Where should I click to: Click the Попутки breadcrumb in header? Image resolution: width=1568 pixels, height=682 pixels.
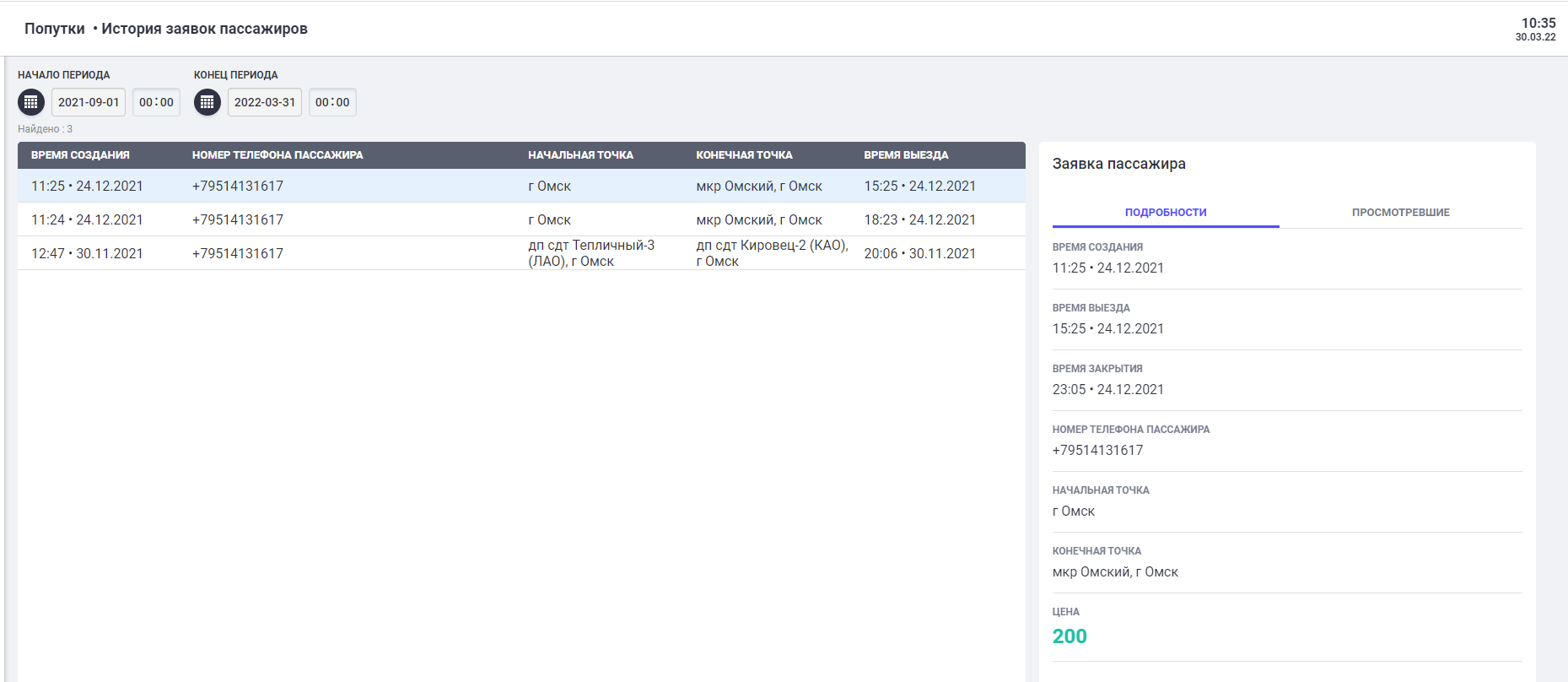click(x=55, y=29)
